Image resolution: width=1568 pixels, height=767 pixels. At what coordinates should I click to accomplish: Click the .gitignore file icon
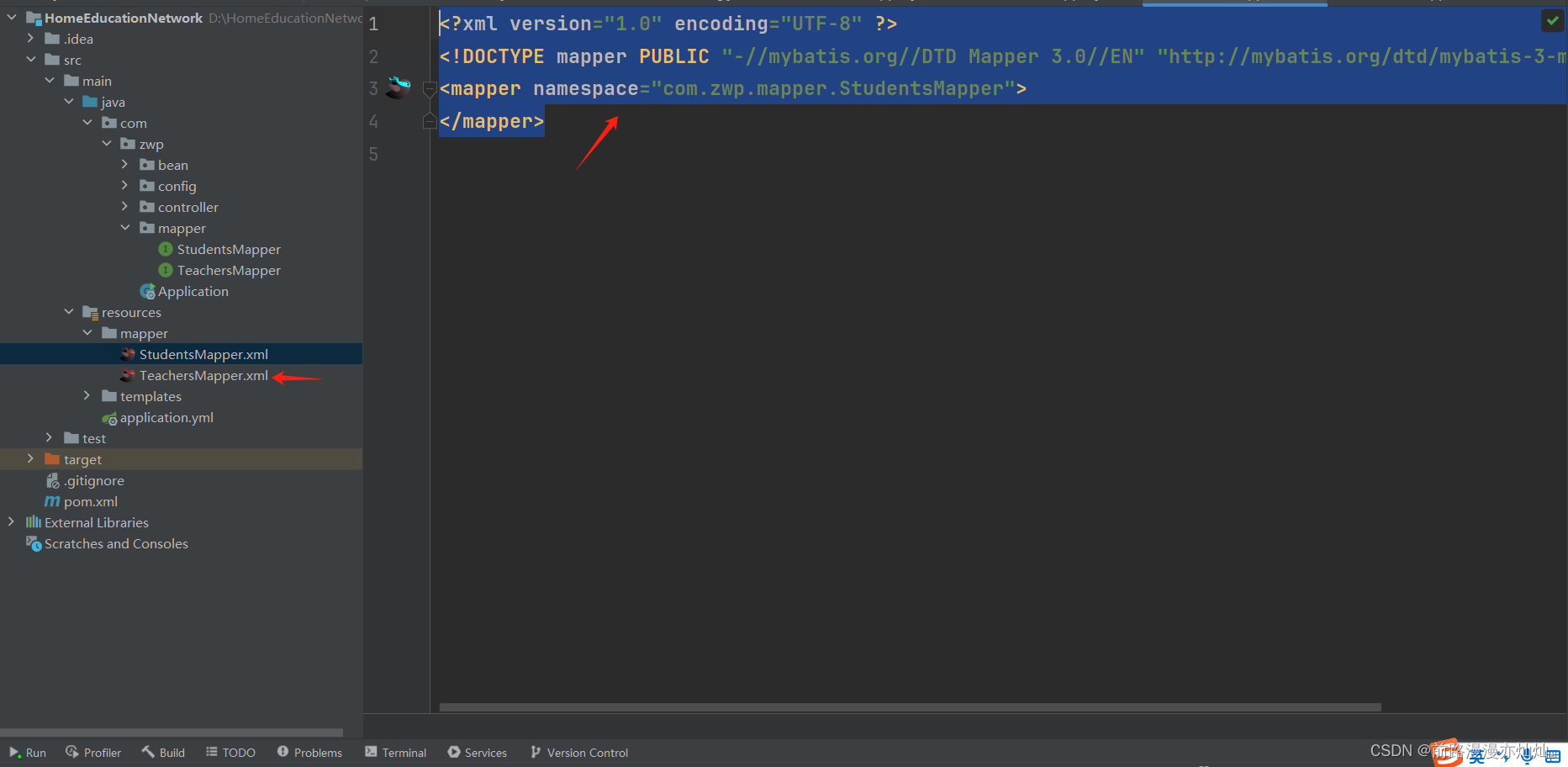click(52, 480)
